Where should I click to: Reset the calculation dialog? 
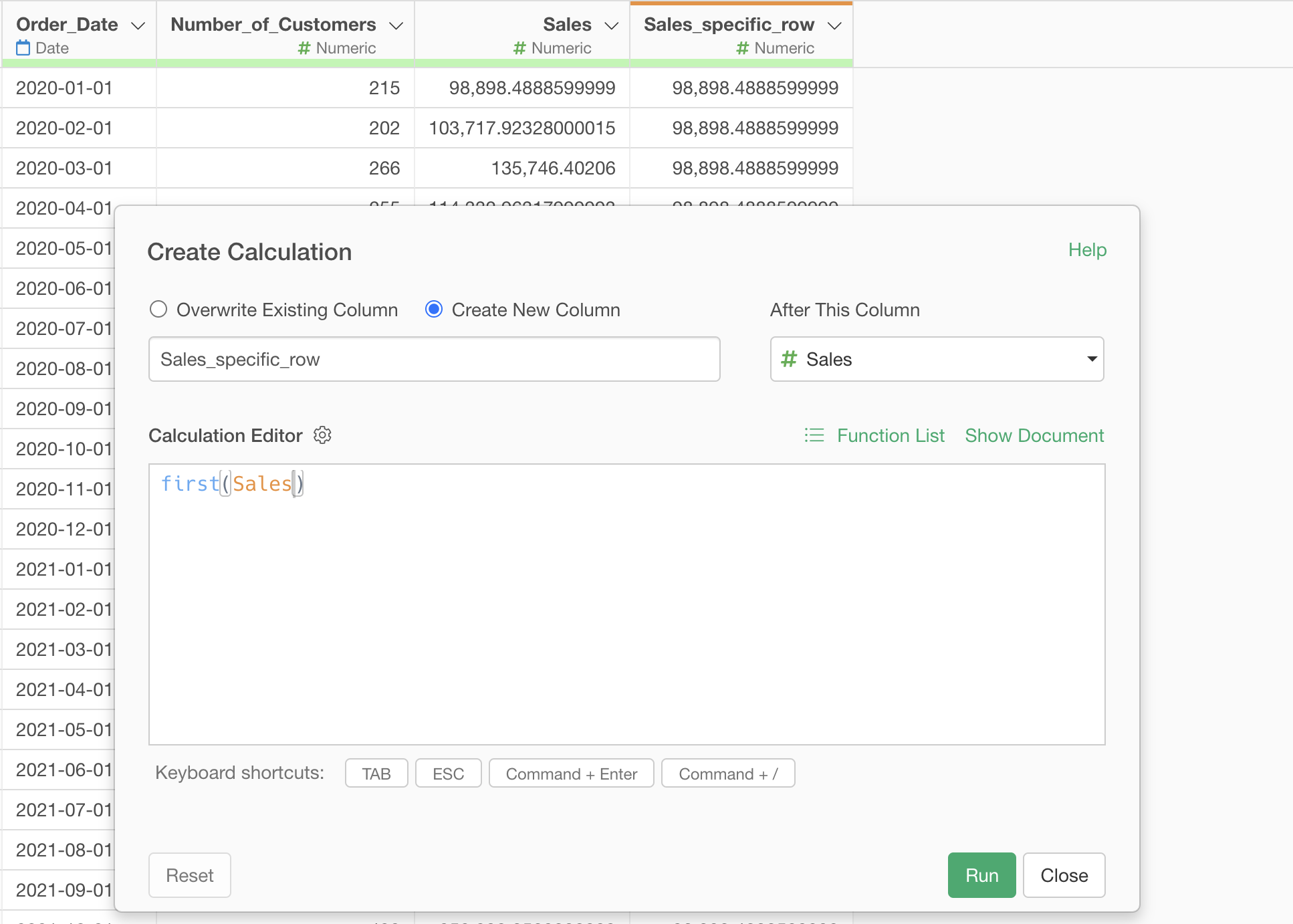click(190, 875)
